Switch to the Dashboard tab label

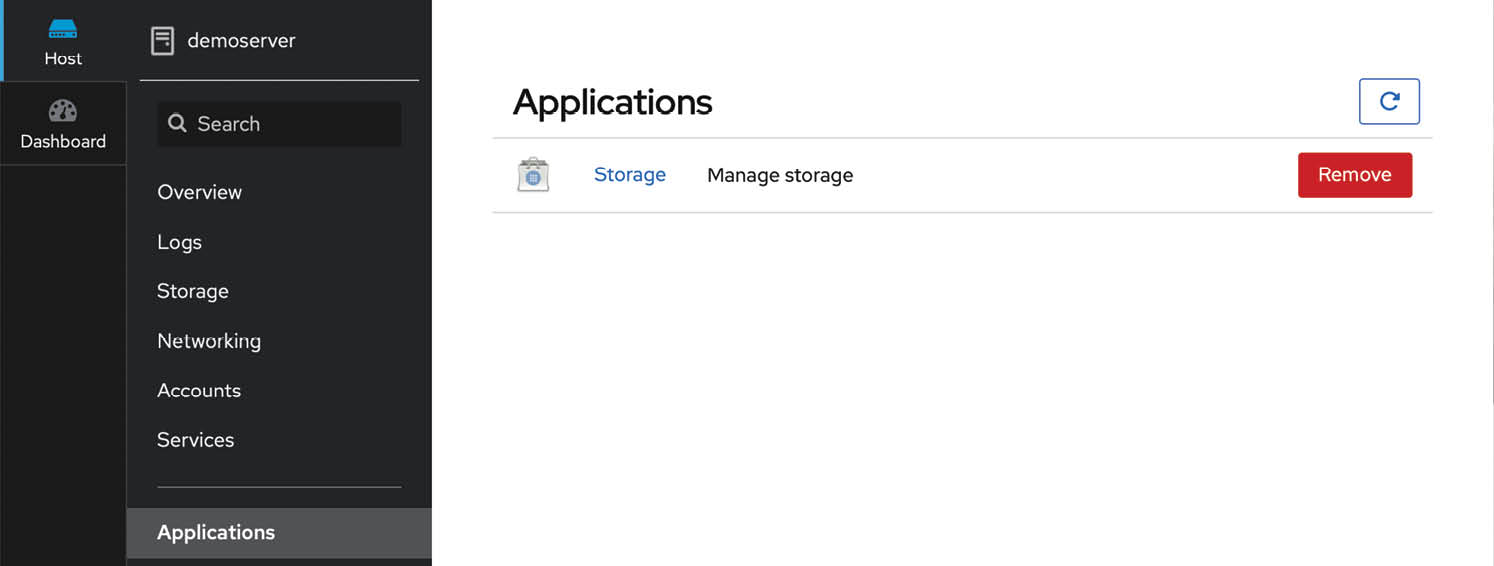(63, 141)
